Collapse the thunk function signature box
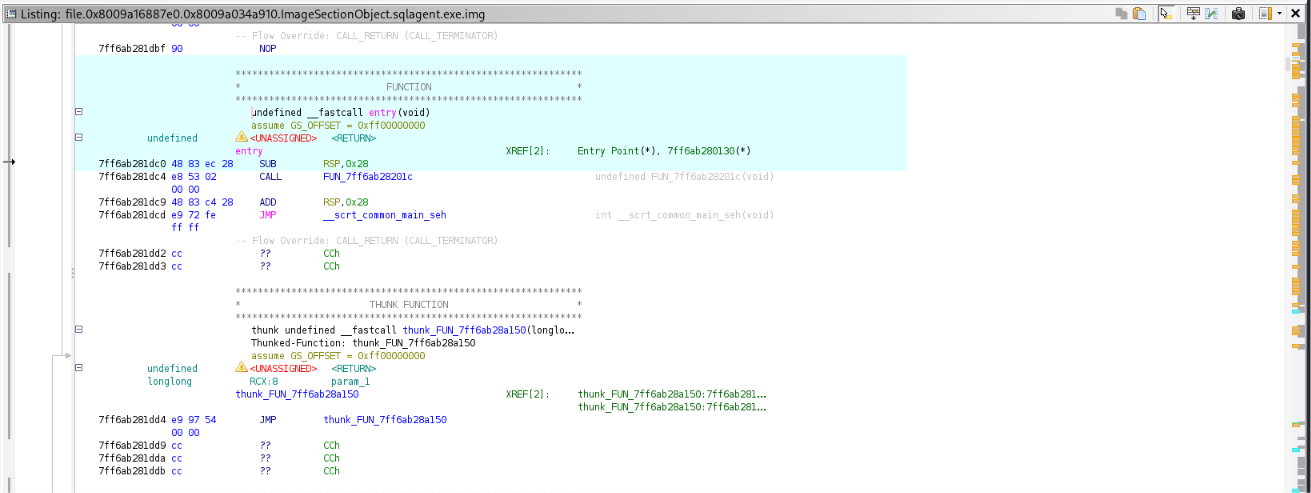 coord(79,330)
